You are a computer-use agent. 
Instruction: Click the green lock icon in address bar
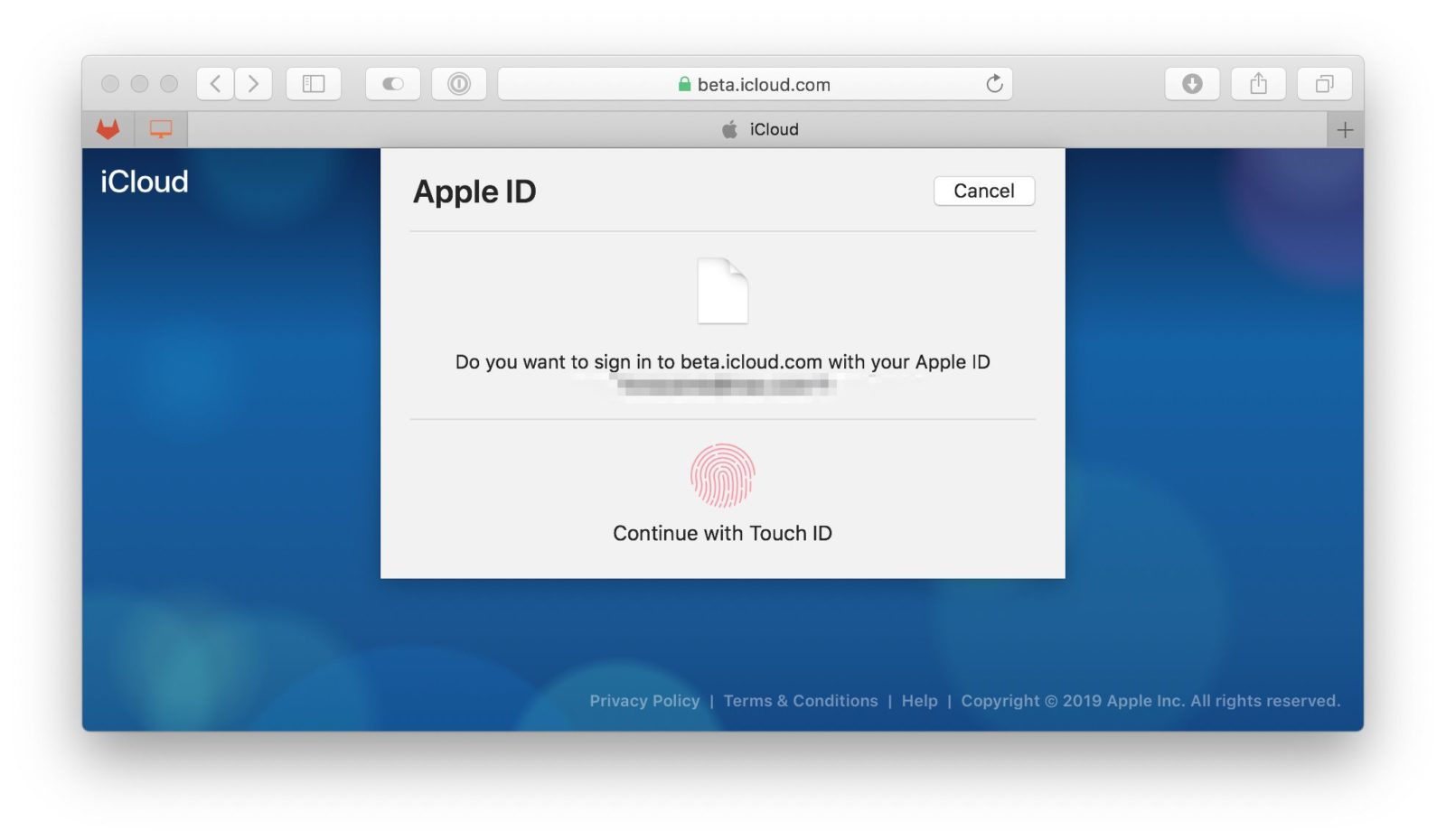(684, 84)
